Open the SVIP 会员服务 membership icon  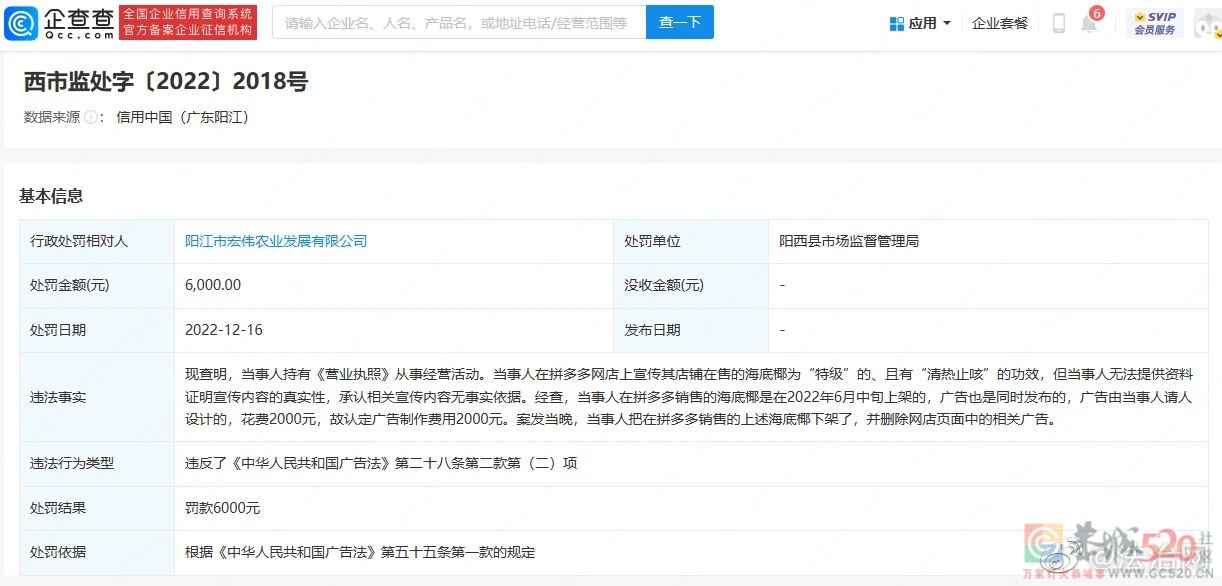[1154, 23]
